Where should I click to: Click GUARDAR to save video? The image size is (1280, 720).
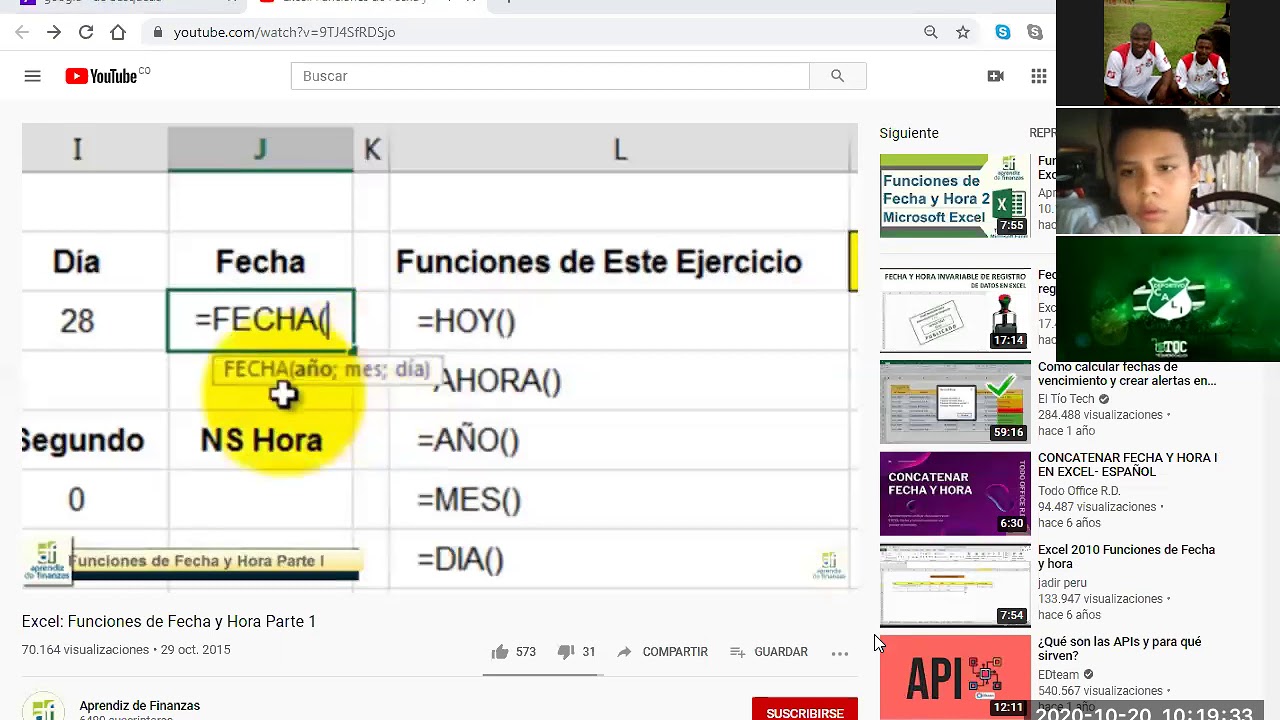[x=769, y=652]
